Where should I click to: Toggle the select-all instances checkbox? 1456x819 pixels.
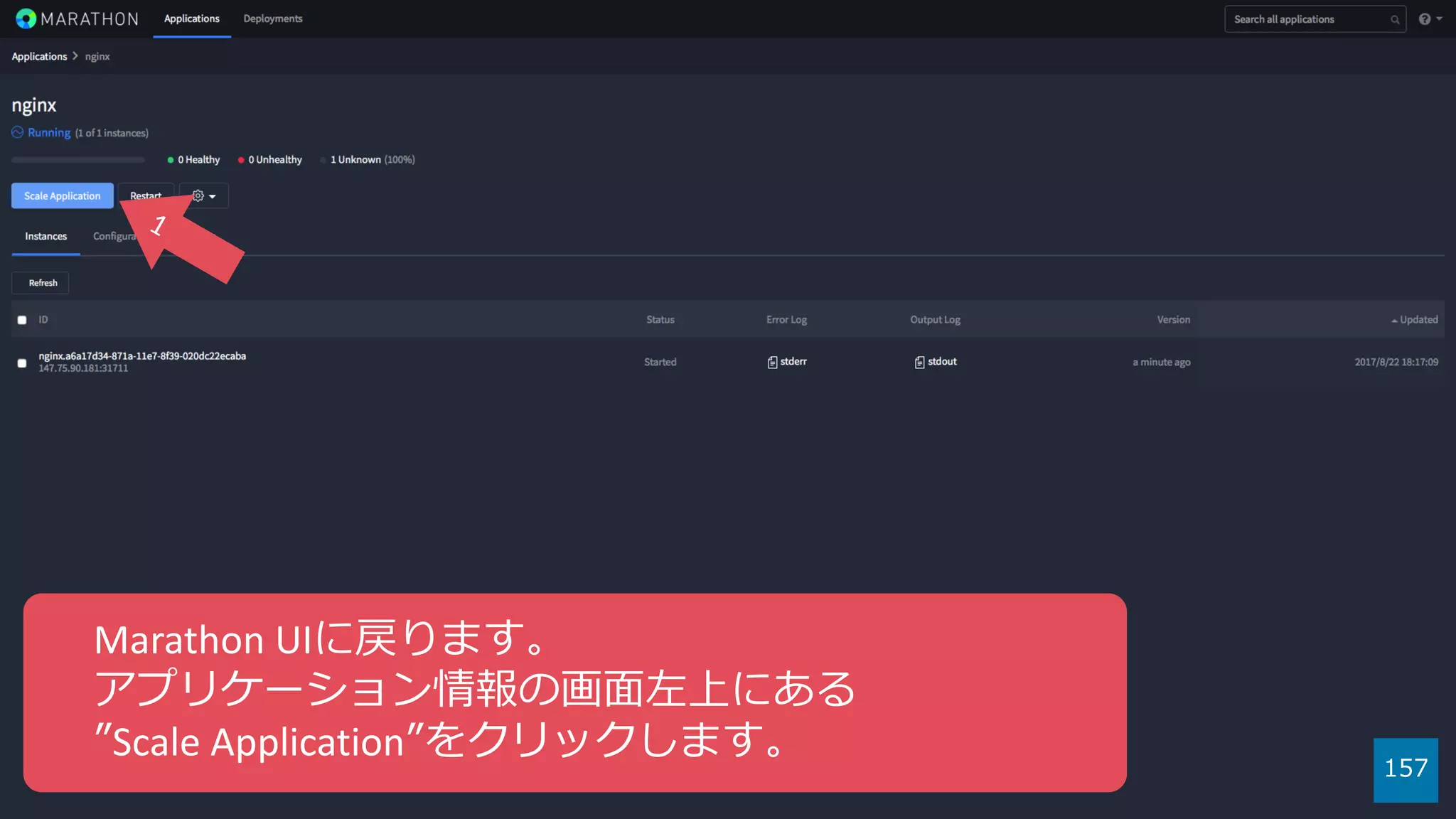pos(22,320)
